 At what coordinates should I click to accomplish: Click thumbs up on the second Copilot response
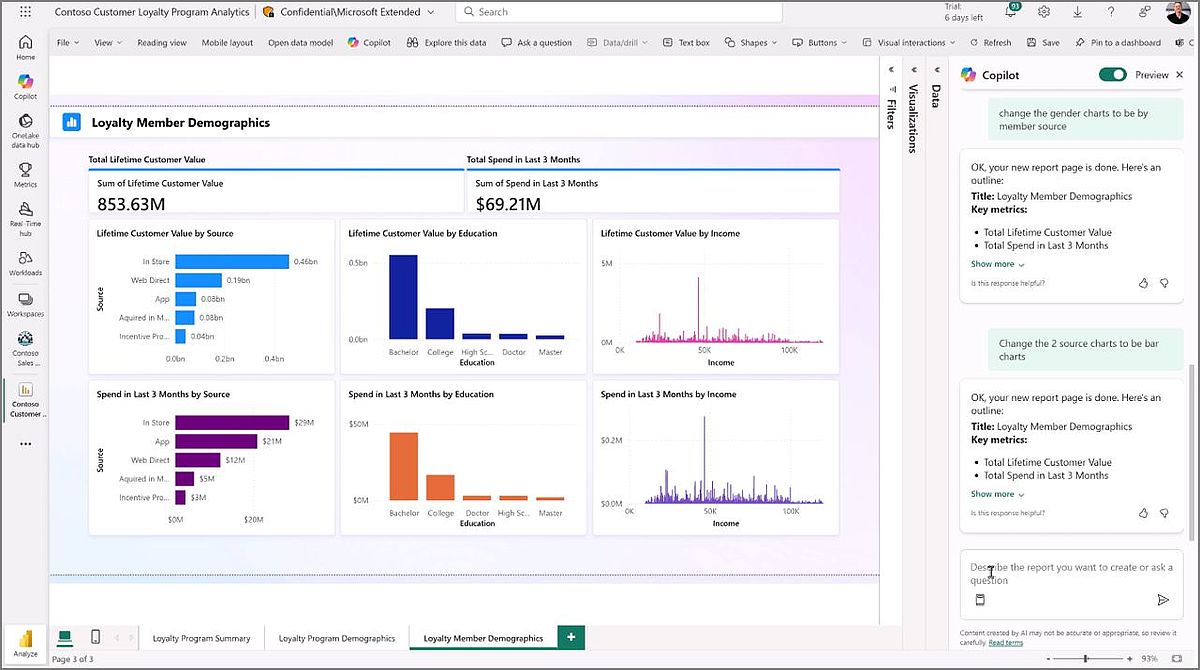(x=1143, y=513)
